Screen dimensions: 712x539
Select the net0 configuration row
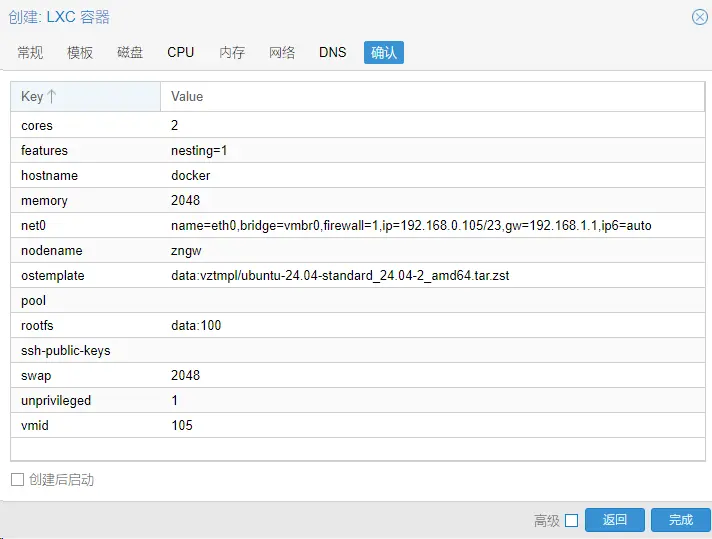(x=357, y=226)
